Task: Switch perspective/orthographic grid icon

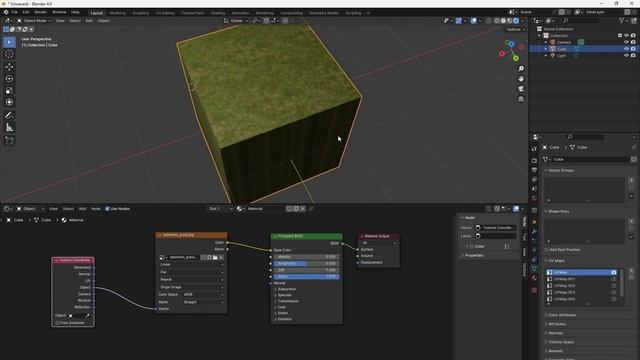Action: click(x=521, y=99)
